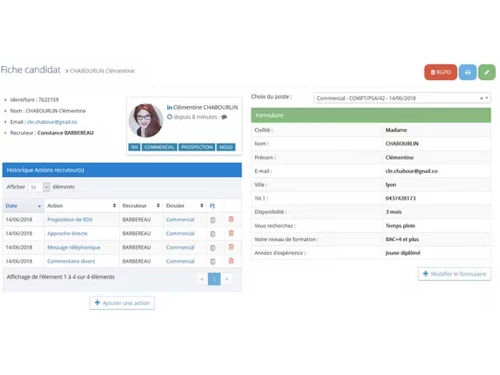The height and width of the screenshot is (375, 500).
Task: Click phone number 0437428173
Action: 400,198
